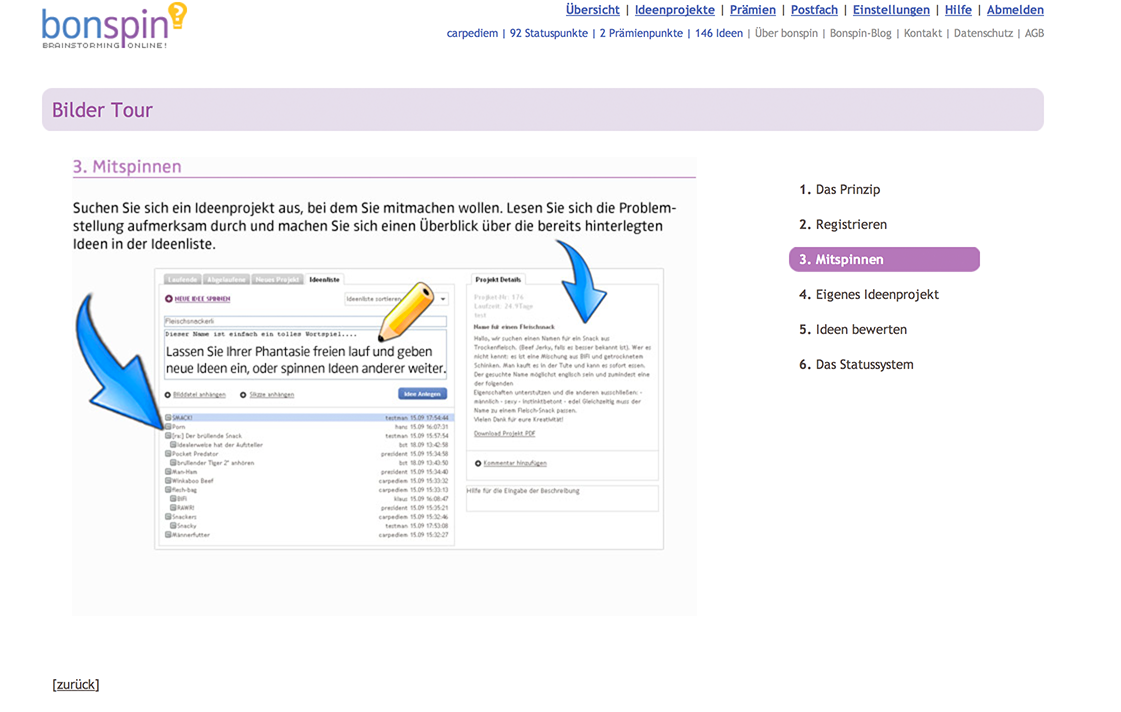Image resolution: width=1121 pixels, height=712 pixels.
Task: Open Einstellungen from the top menu
Action: (x=891, y=10)
